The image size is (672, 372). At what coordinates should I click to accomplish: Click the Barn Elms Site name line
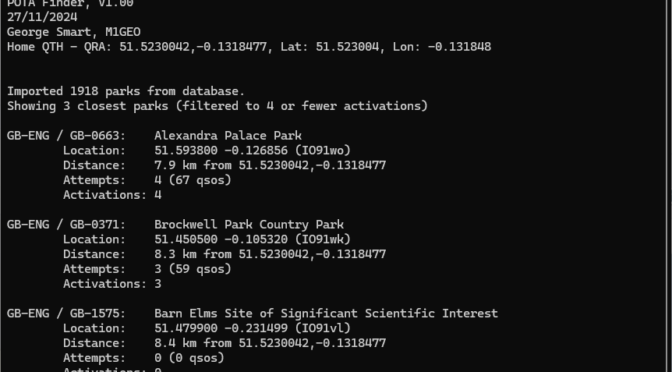pyautogui.click(x=326, y=313)
